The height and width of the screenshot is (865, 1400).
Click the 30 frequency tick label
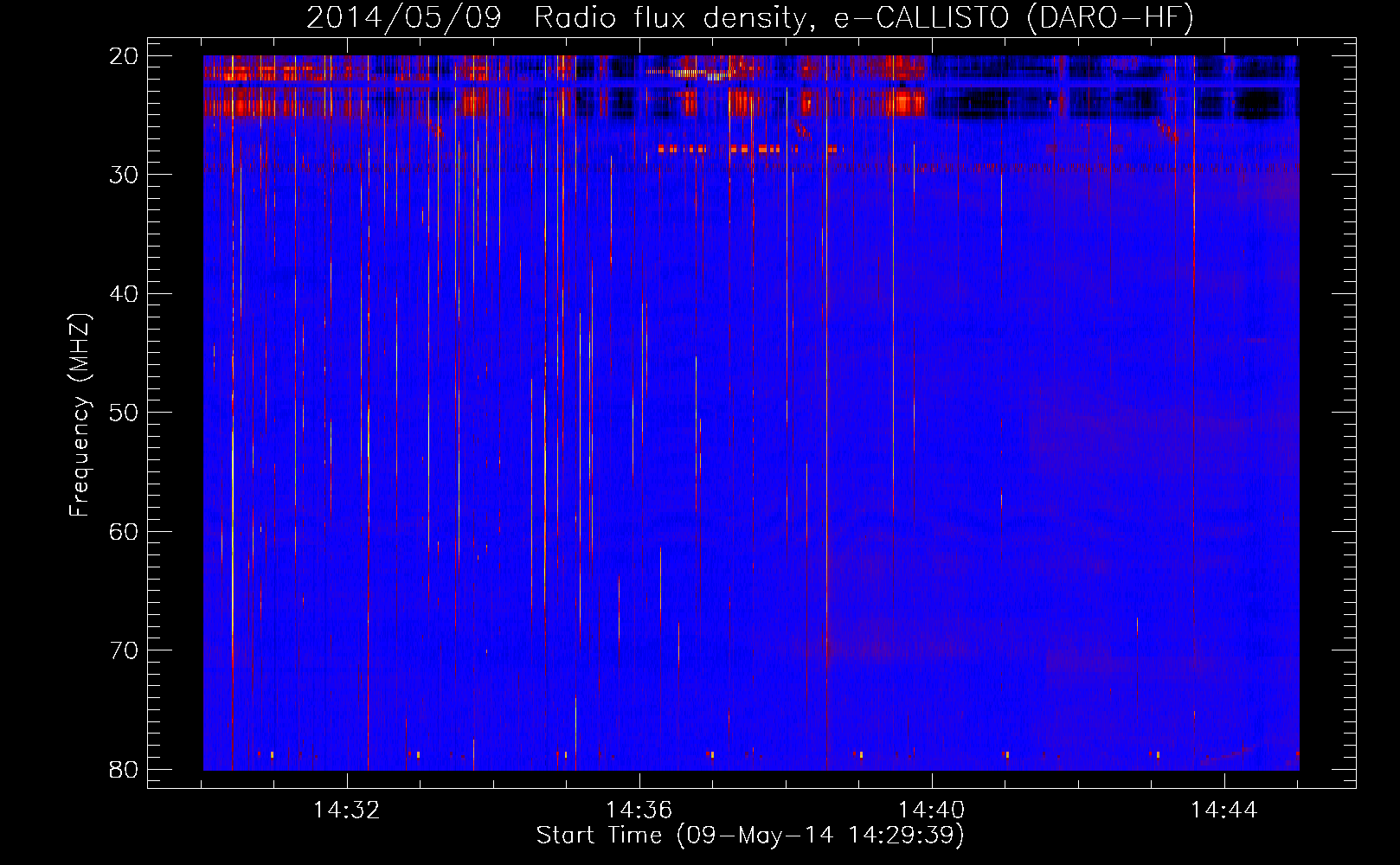tap(125, 175)
